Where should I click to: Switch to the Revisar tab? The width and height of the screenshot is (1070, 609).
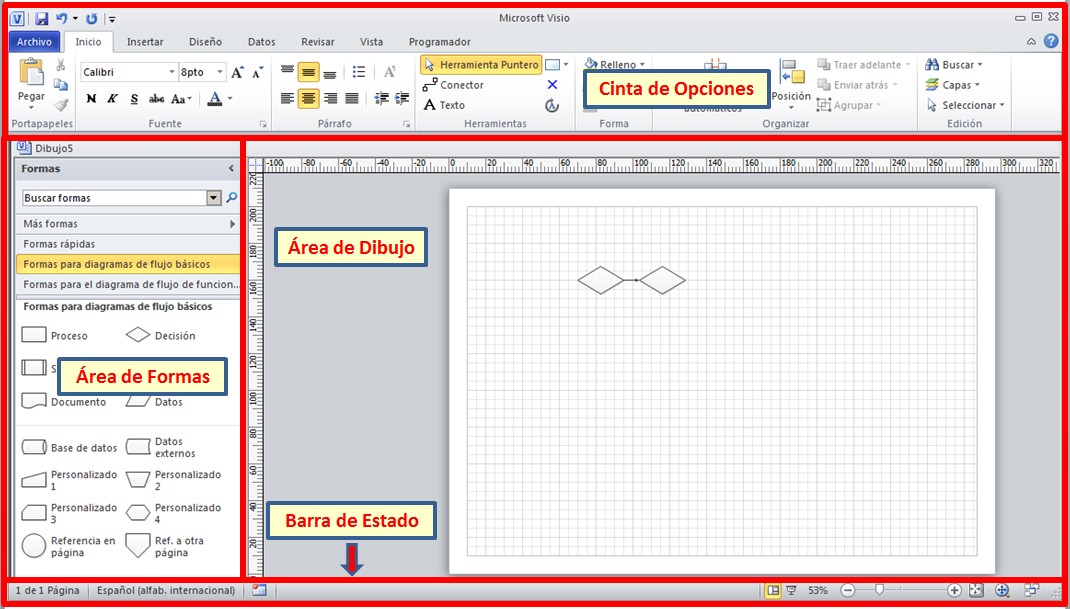(318, 42)
